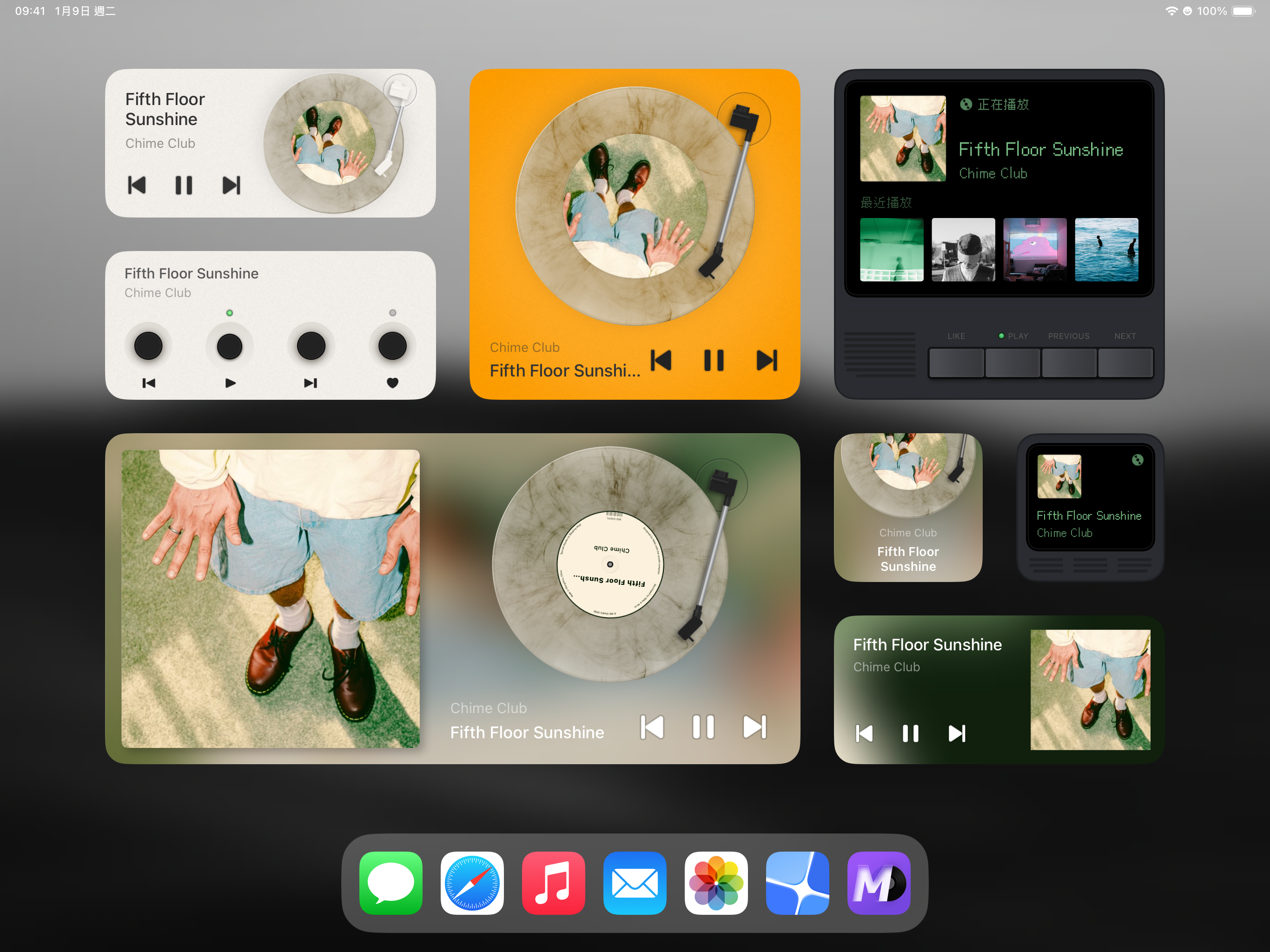Image resolution: width=1270 pixels, height=952 pixels.
Task: Click green pixel 'Fifth Floor Sunshine' retro title
Action: (1041, 149)
